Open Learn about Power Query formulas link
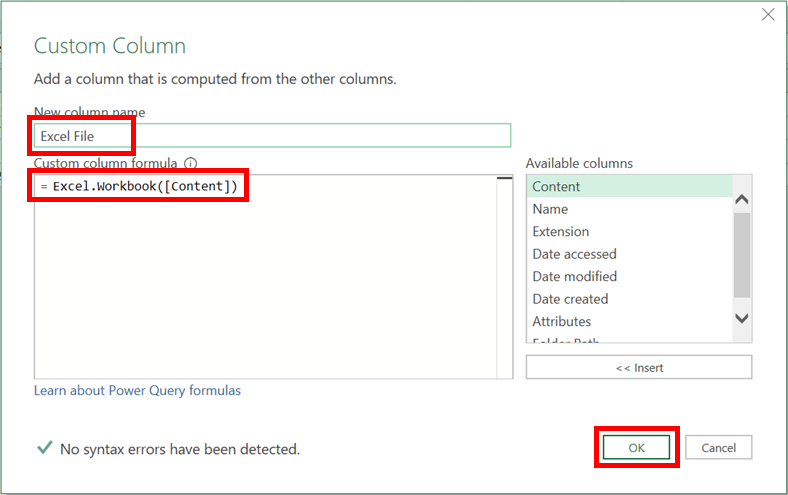 (137, 391)
